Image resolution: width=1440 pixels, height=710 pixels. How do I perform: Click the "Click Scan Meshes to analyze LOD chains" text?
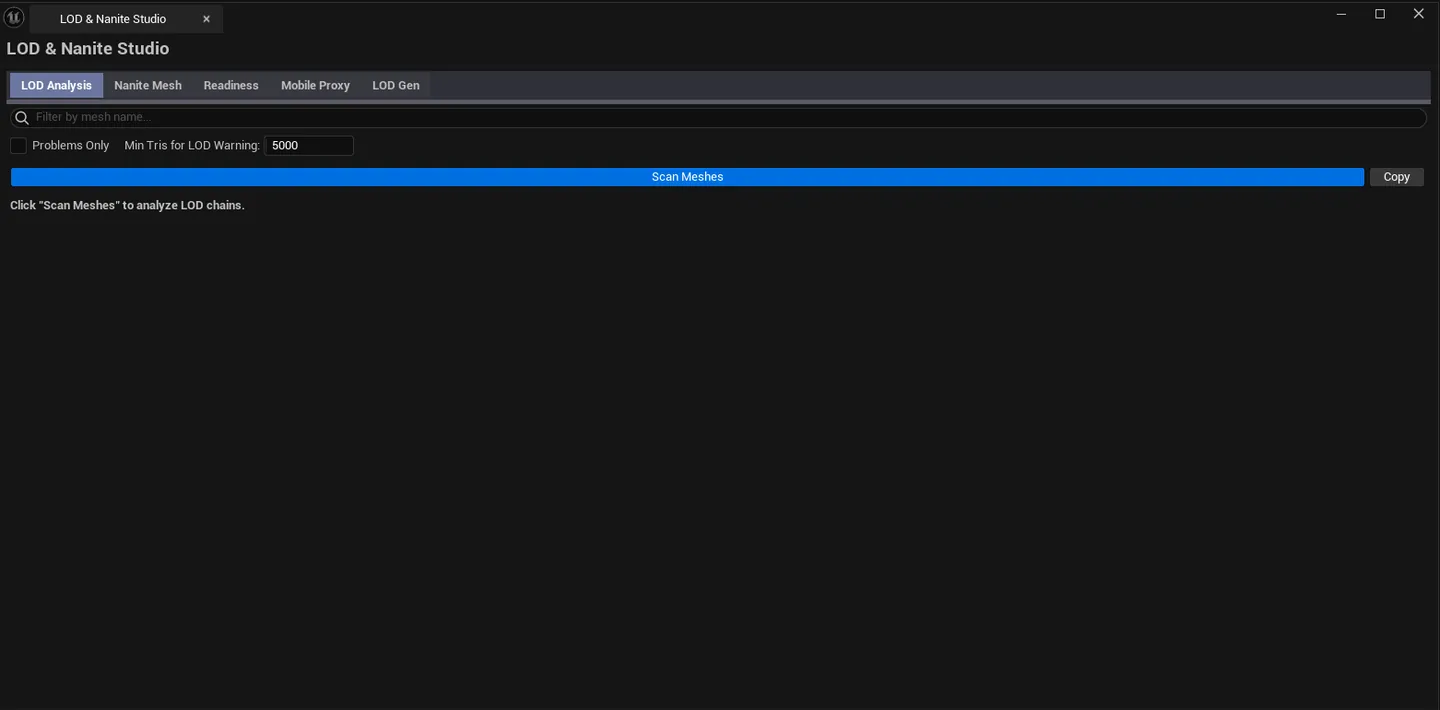pos(127,205)
